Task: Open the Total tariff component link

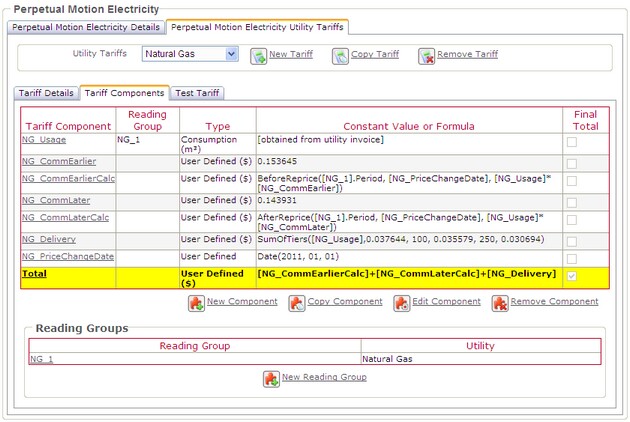Action: point(35,274)
